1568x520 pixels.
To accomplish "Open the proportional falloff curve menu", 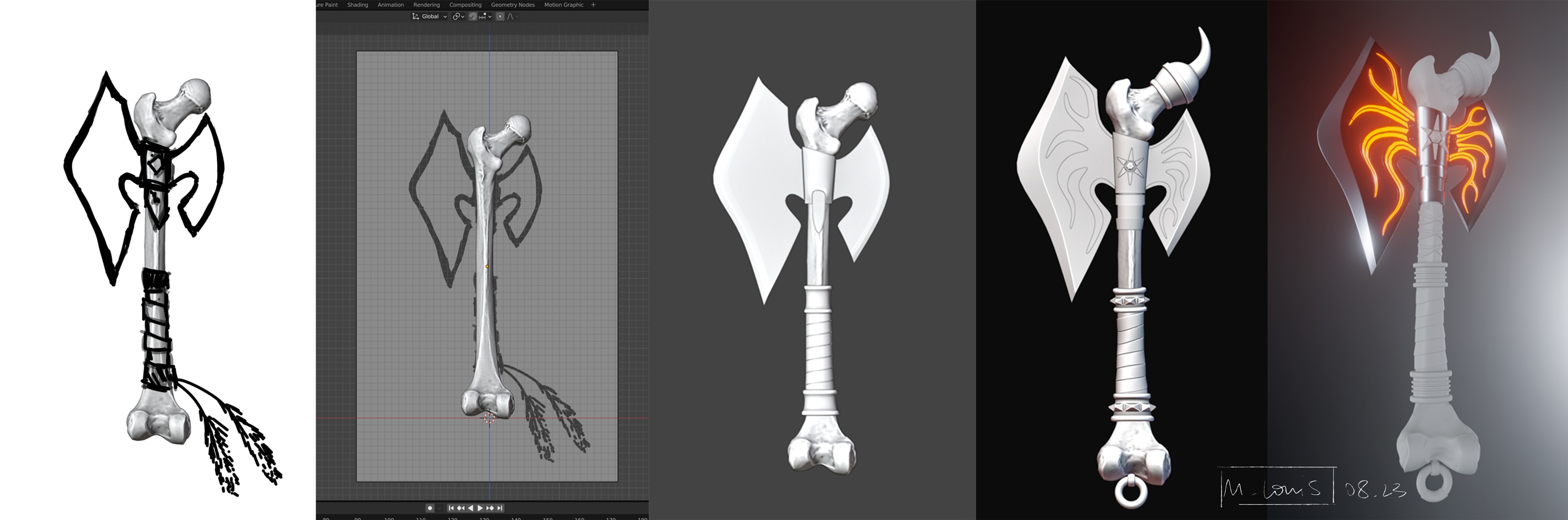I will 512,16.
